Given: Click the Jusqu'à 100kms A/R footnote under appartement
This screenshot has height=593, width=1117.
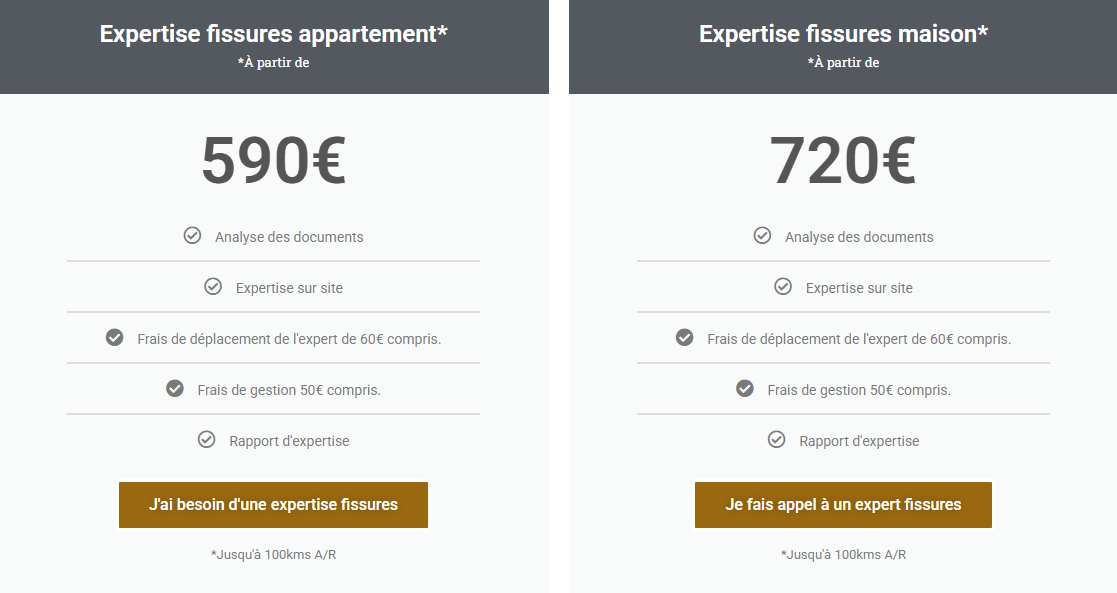Looking at the screenshot, I should click(273, 554).
